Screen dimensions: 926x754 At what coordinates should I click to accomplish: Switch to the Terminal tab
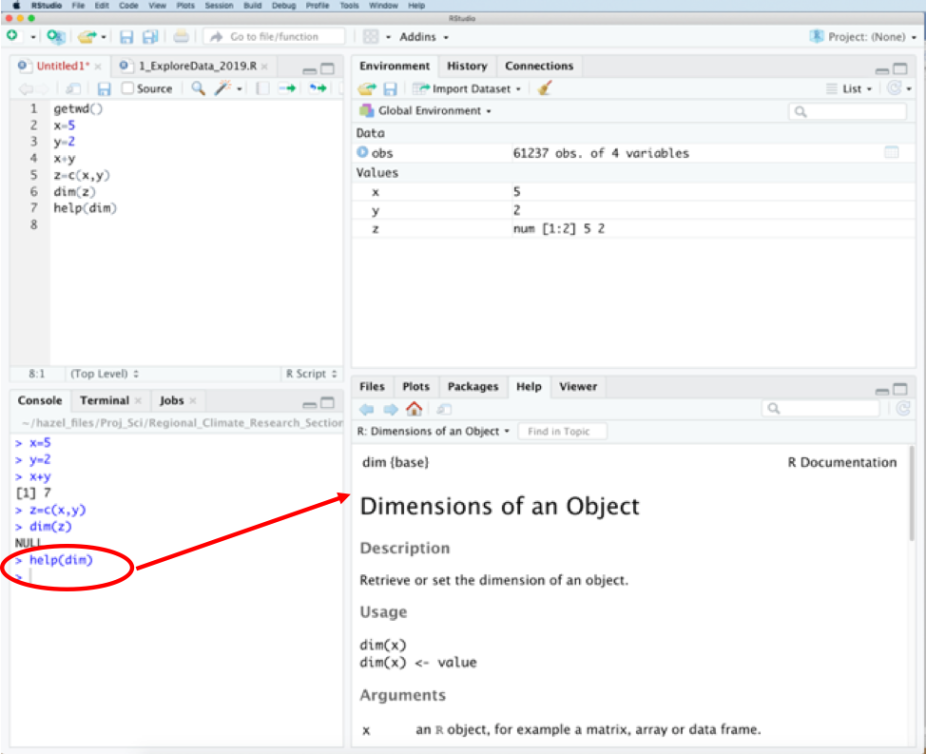coord(104,400)
